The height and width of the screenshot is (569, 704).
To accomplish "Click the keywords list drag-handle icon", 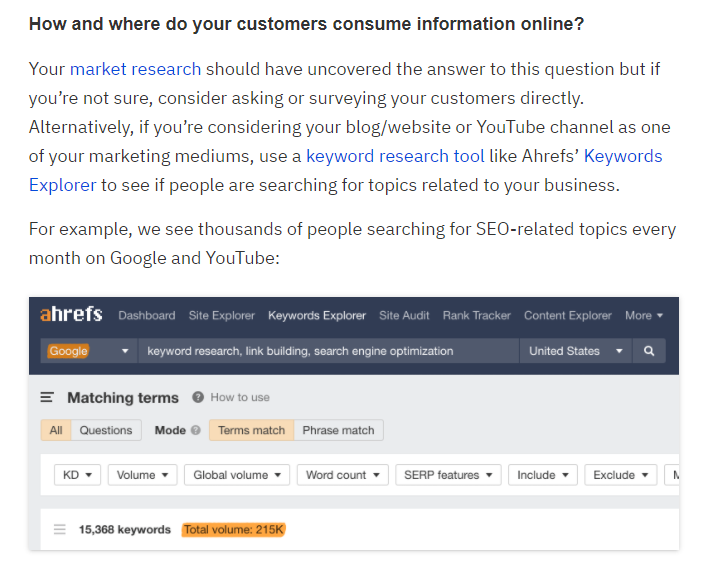I will point(60,529).
